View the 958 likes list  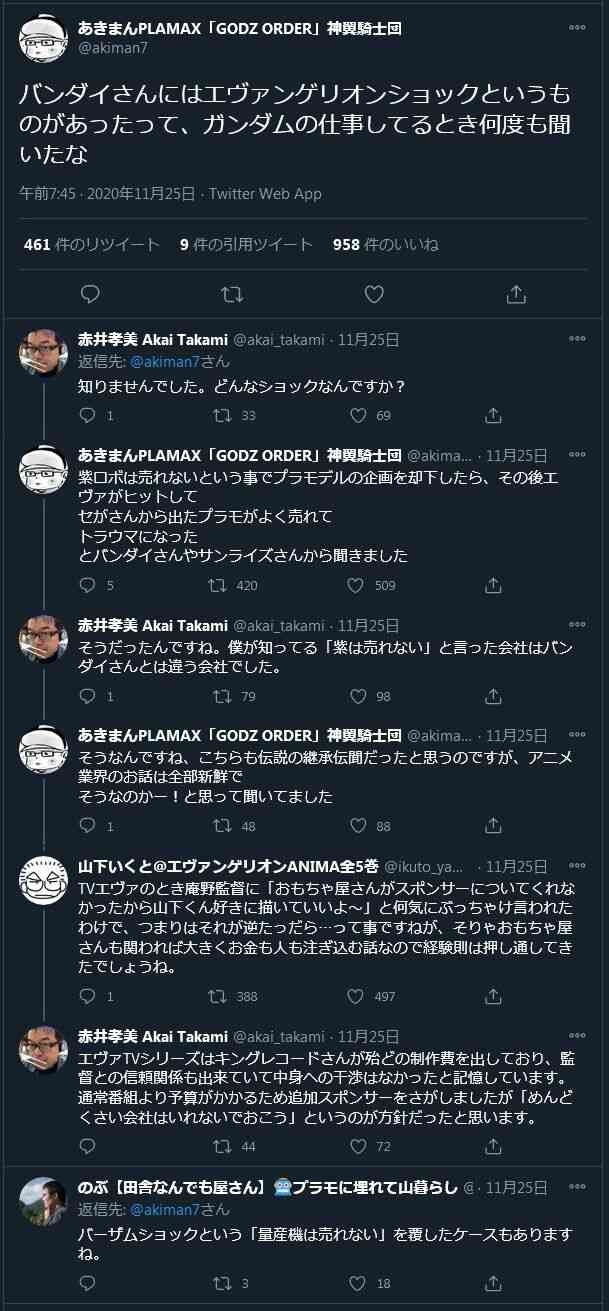(385, 244)
